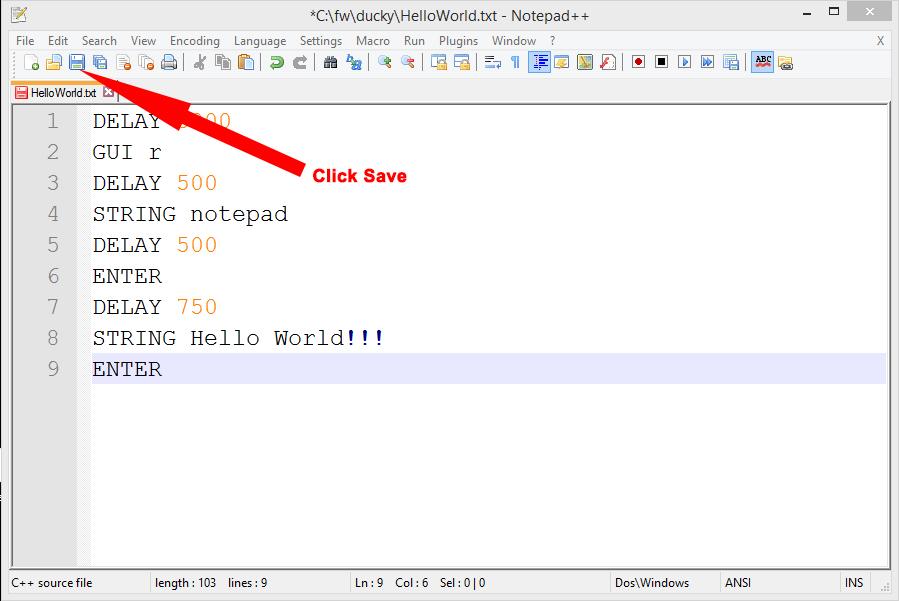Click the 'ANSI' encoding status entry

[738, 583]
